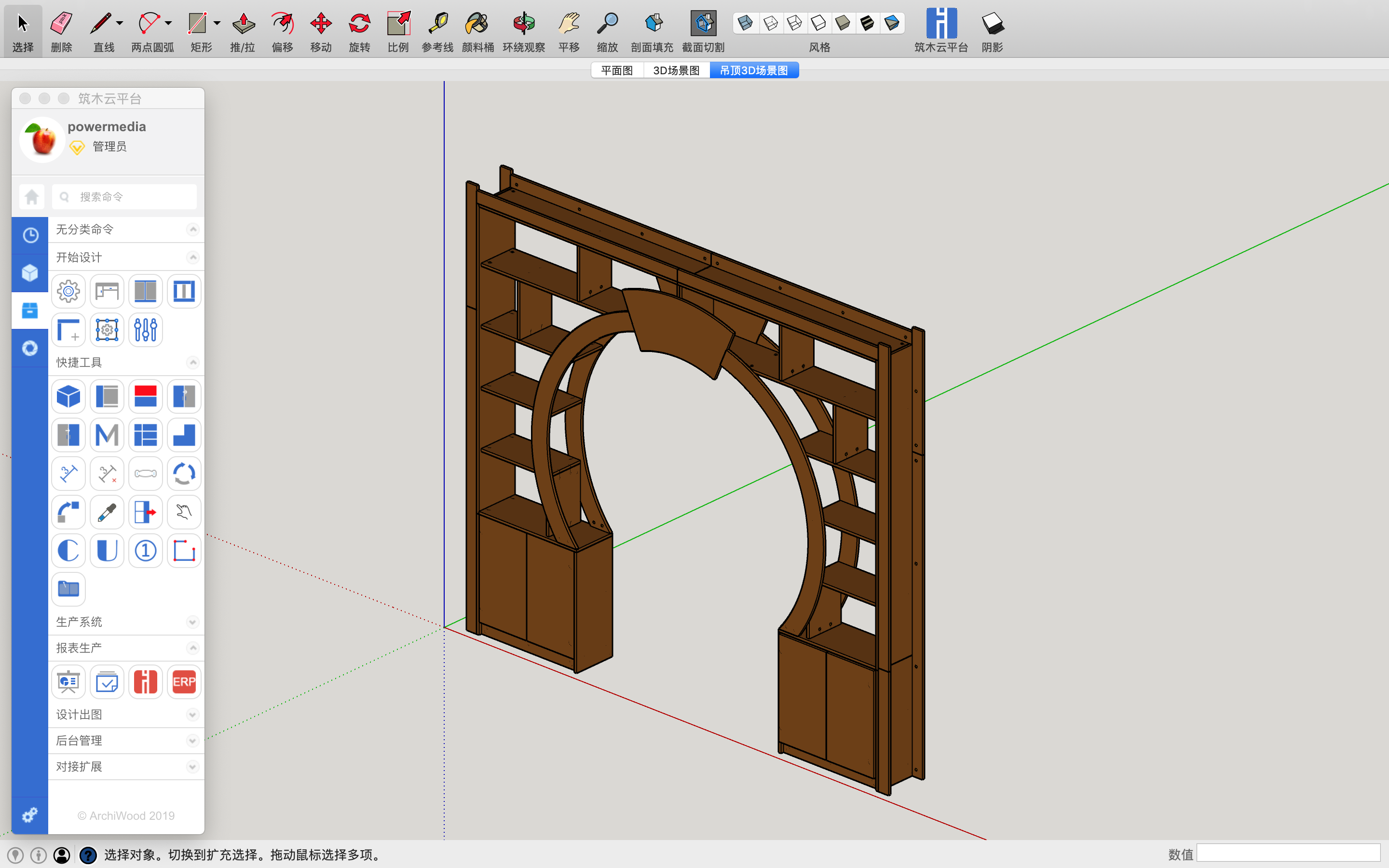Open the ring-shaped sidebar tab

coord(30,348)
